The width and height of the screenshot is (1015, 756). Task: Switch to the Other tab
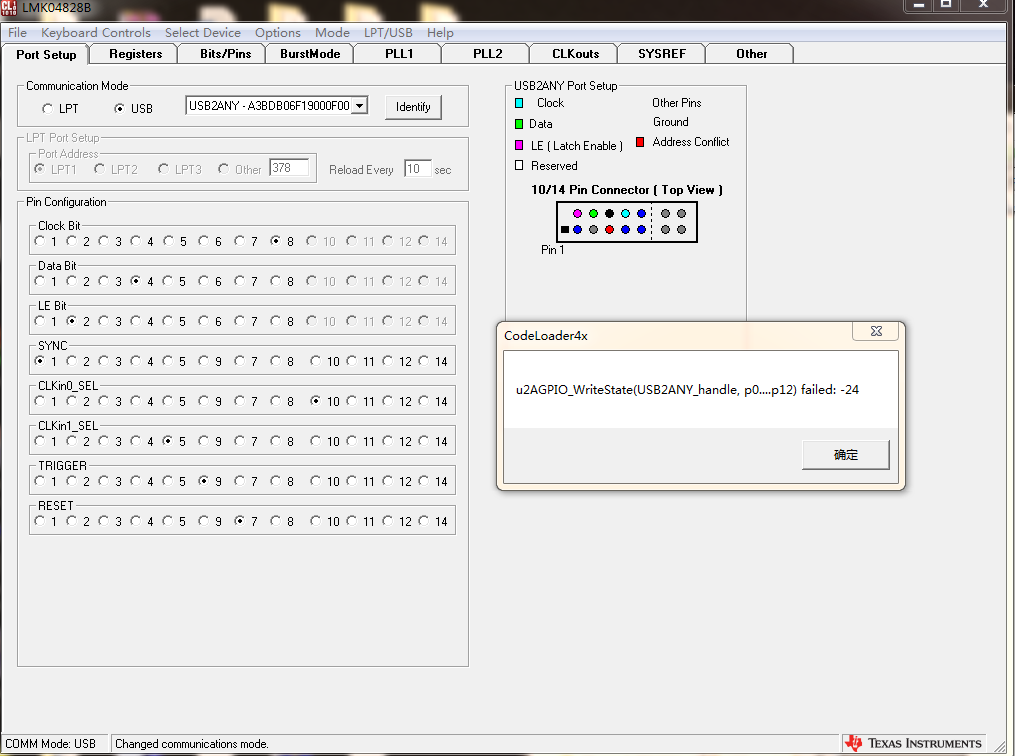[x=751, y=54]
